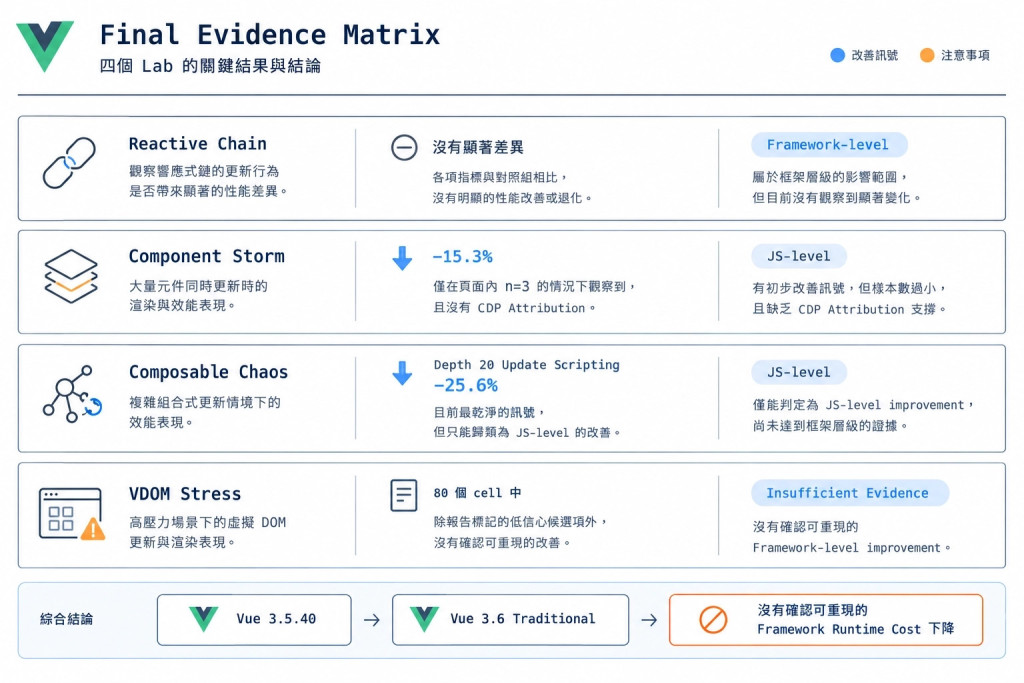This screenshot has height=683, width=1024.
Task: Click the orange Framework Runtime Cost 下降 box
Action: point(826,620)
